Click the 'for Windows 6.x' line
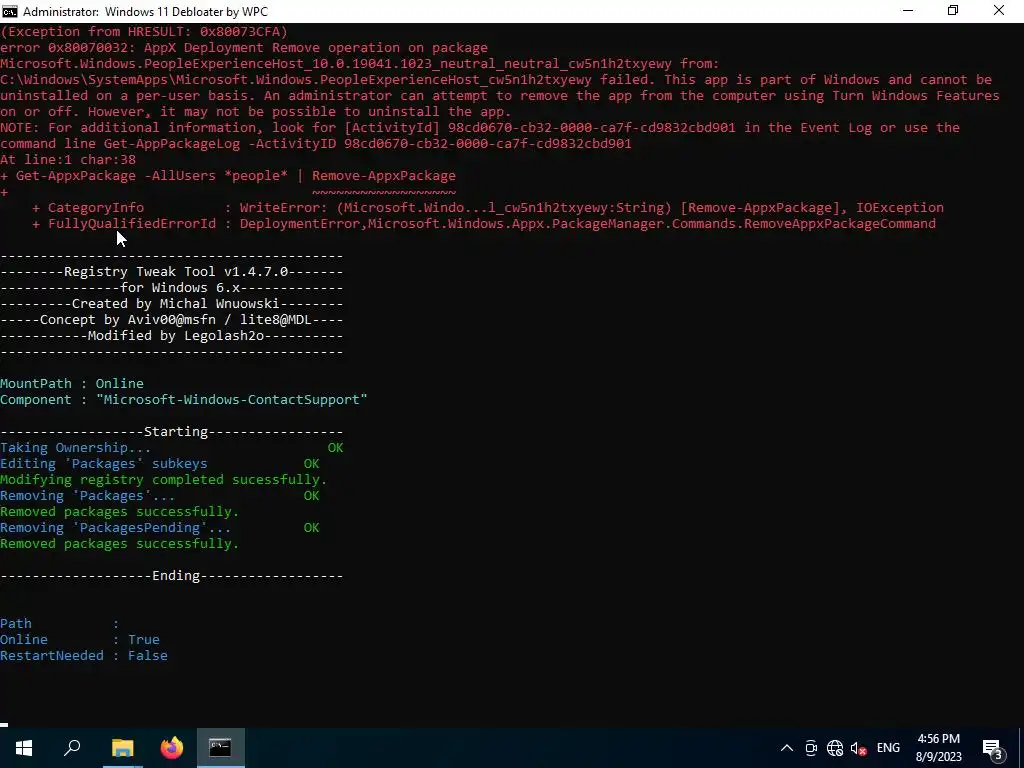The height and width of the screenshot is (768, 1024). (x=172, y=288)
